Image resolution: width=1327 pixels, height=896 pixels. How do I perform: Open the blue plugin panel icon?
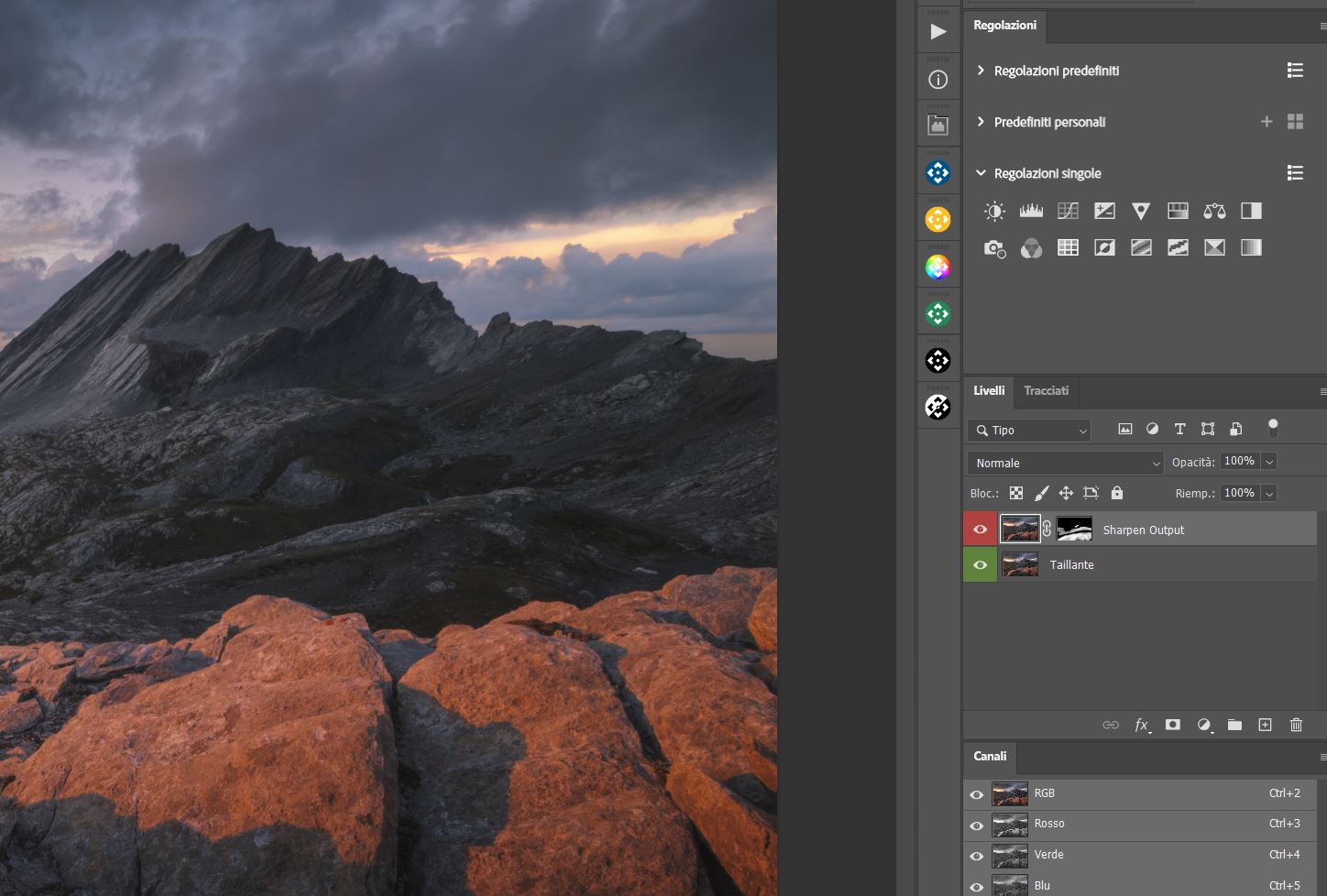(938, 172)
